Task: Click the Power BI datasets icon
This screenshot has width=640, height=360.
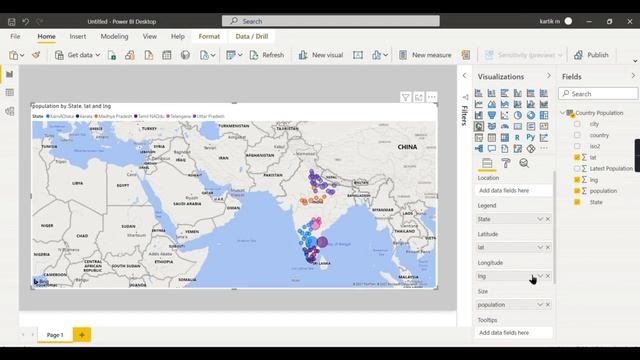Action: coord(130,55)
